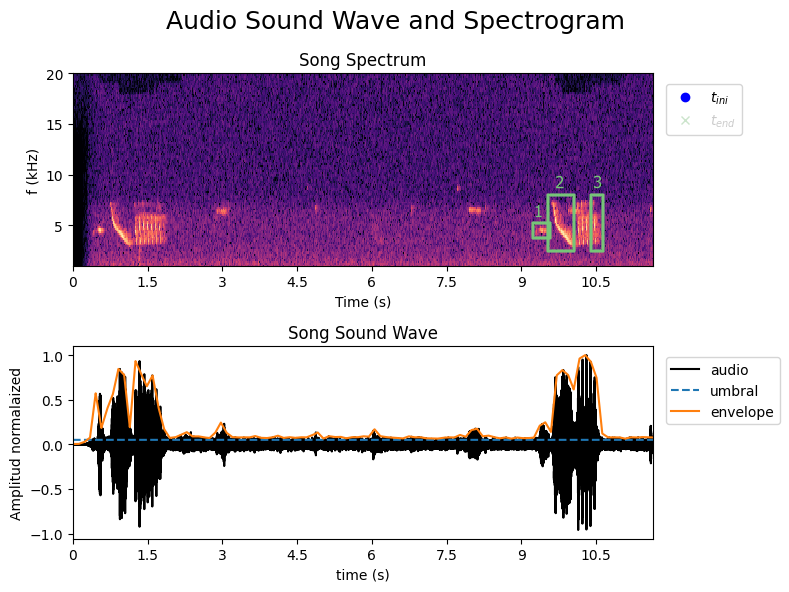Click the Song Sound Wave subplot title
The width and height of the screenshot is (789, 592).
(364, 333)
